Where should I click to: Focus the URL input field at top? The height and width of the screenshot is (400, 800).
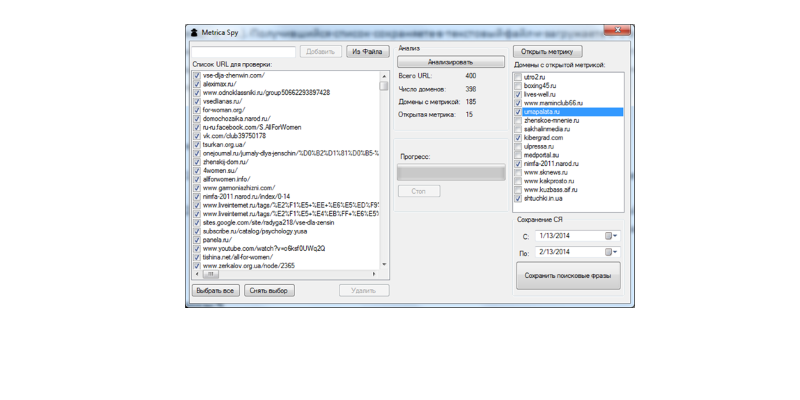click(243, 52)
